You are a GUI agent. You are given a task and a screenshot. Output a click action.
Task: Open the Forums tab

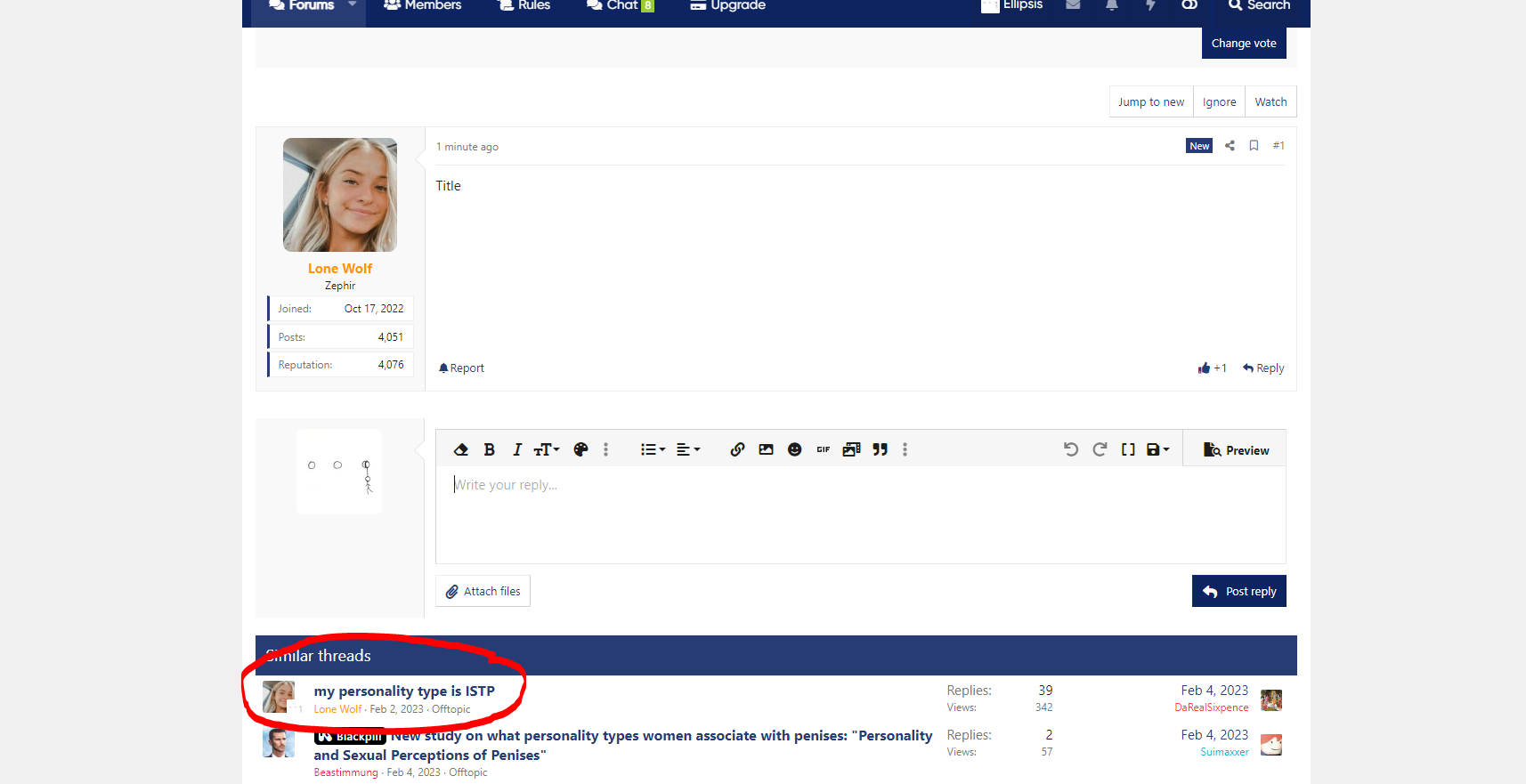pos(301,5)
